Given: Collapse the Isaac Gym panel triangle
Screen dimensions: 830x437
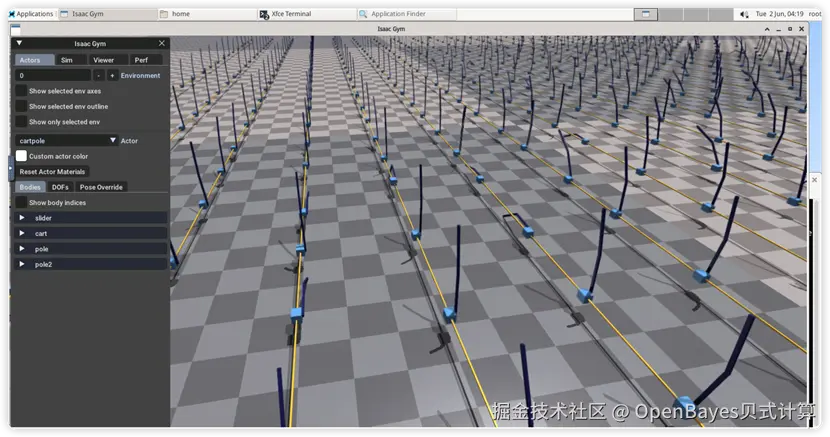Looking at the screenshot, I should pos(19,43).
